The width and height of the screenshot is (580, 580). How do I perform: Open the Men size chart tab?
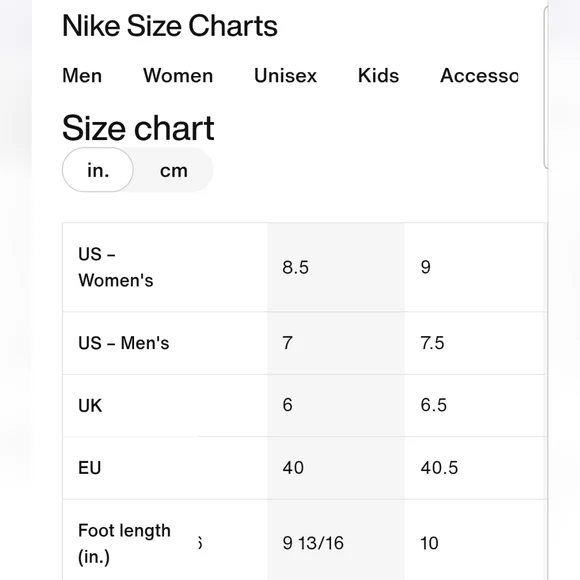coord(82,76)
